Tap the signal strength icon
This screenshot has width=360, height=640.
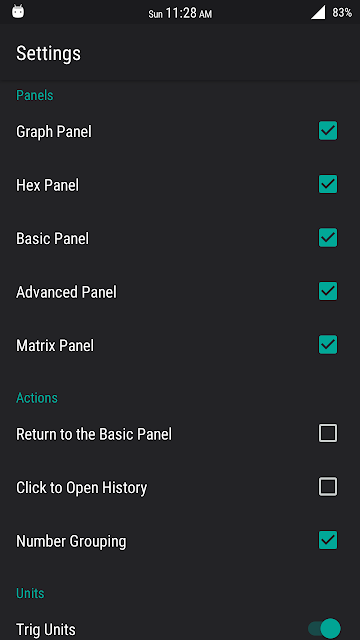[318, 12]
